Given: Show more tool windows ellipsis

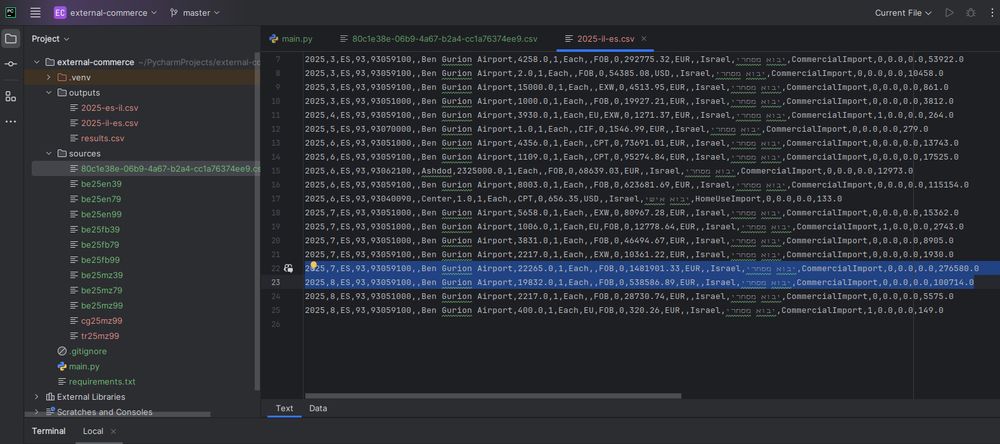Looking at the screenshot, I should (11, 121).
